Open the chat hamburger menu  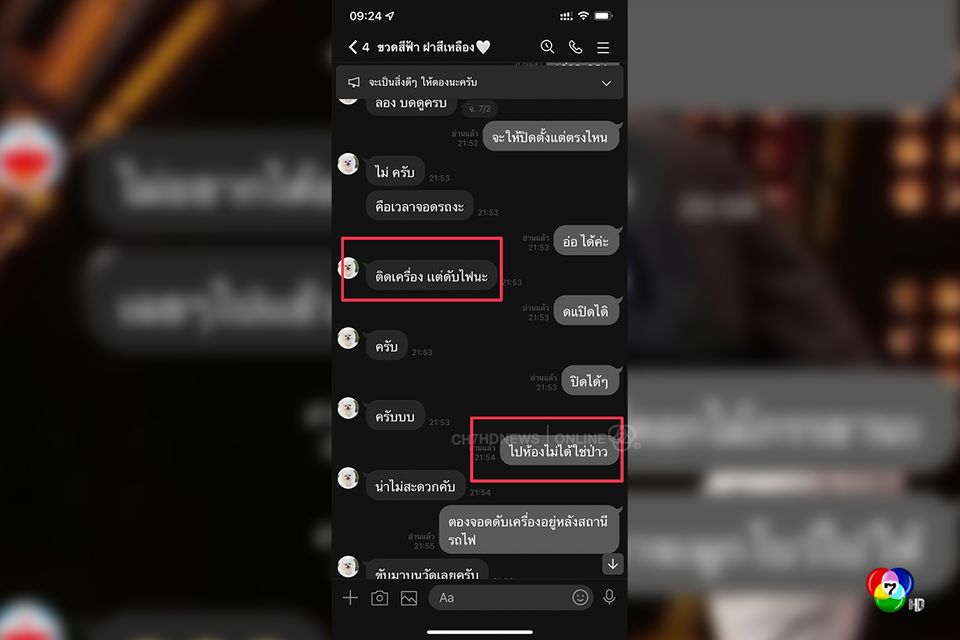click(x=603, y=47)
